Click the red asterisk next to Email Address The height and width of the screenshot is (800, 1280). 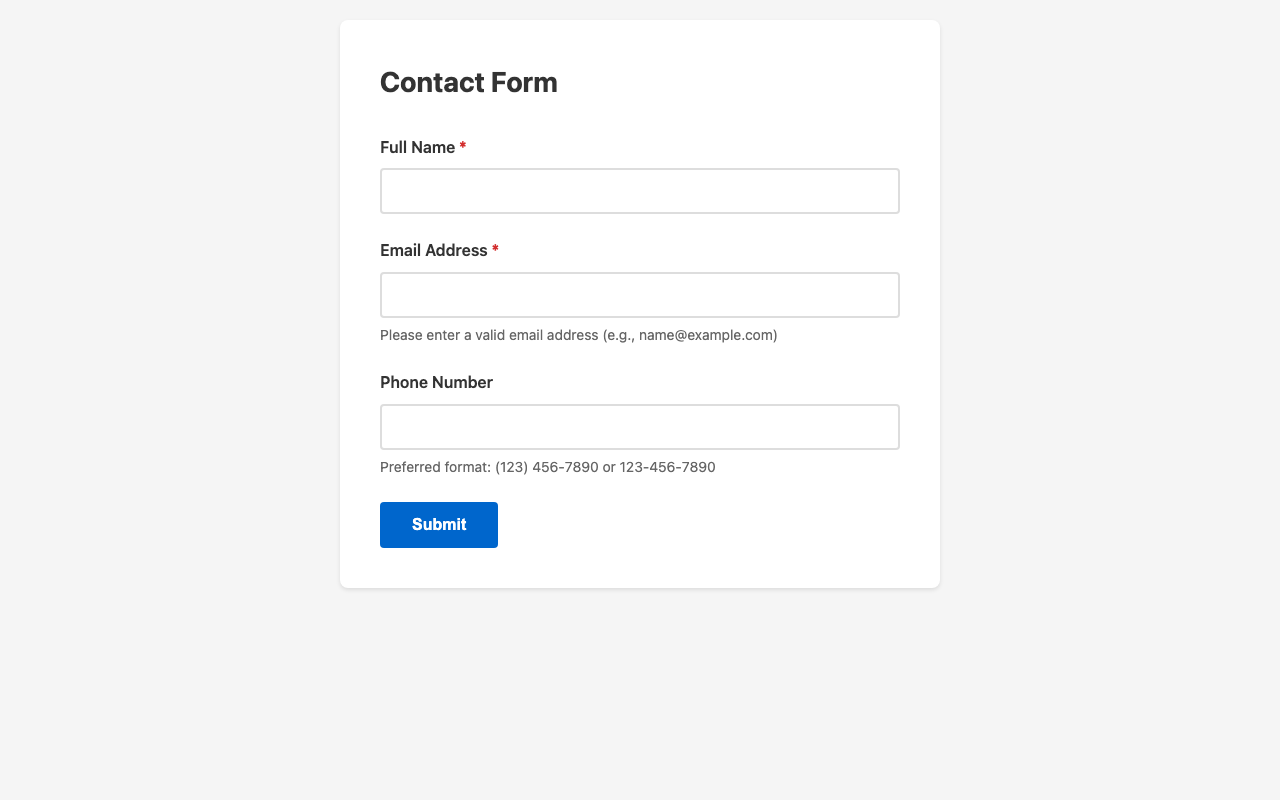click(494, 249)
